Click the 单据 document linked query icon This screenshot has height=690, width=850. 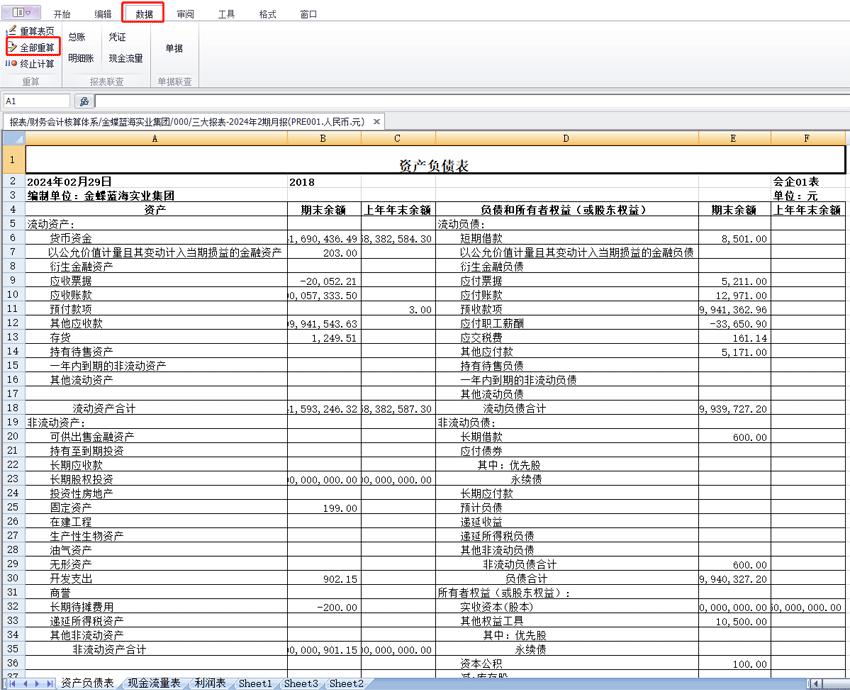pos(172,46)
